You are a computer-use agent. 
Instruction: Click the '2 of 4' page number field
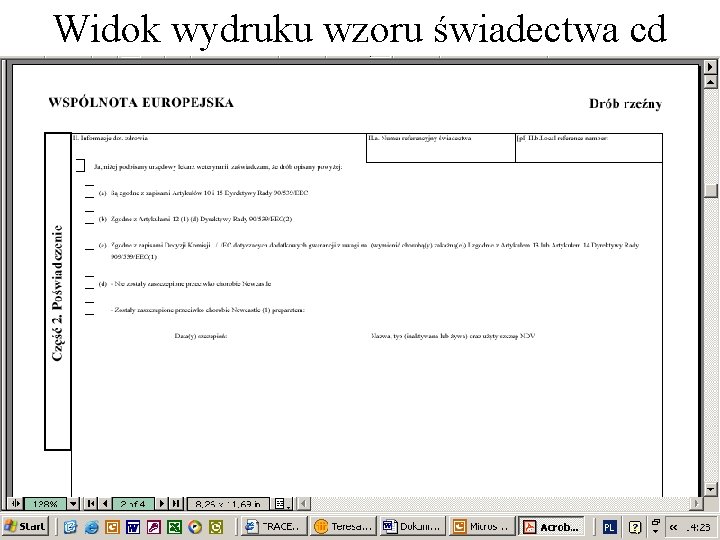tap(133, 504)
